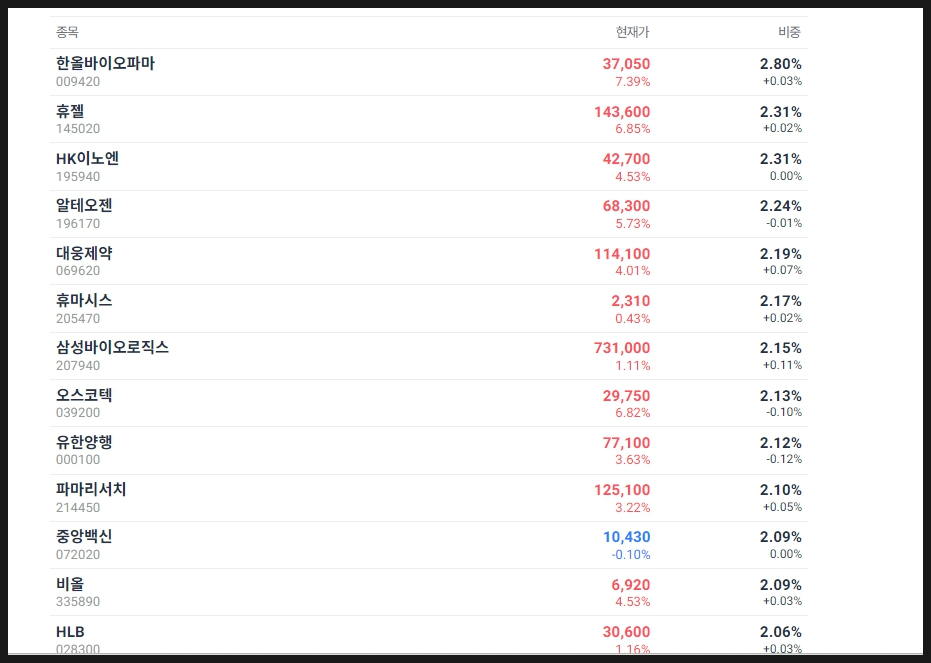Sort by the 비중 column header
Image resolution: width=931 pixels, height=663 pixels.
pyautogui.click(x=789, y=33)
